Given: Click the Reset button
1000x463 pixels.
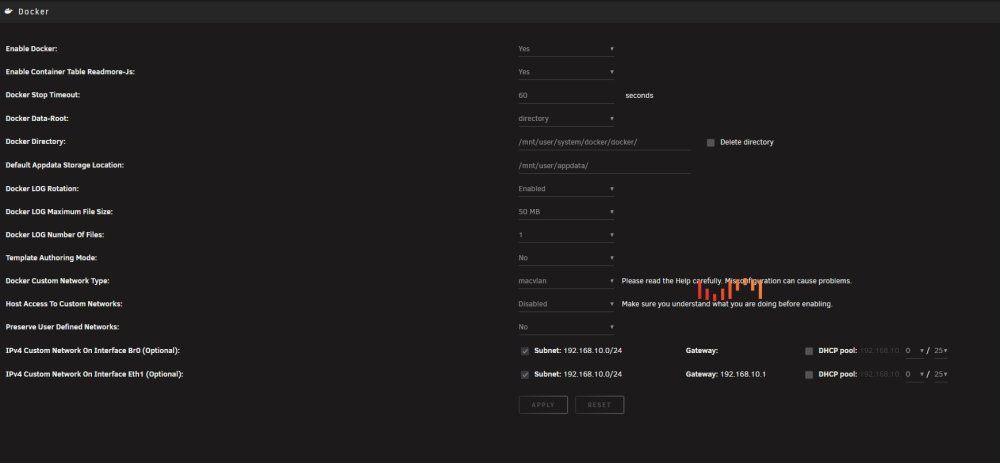Looking at the screenshot, I should pos(599,405).
